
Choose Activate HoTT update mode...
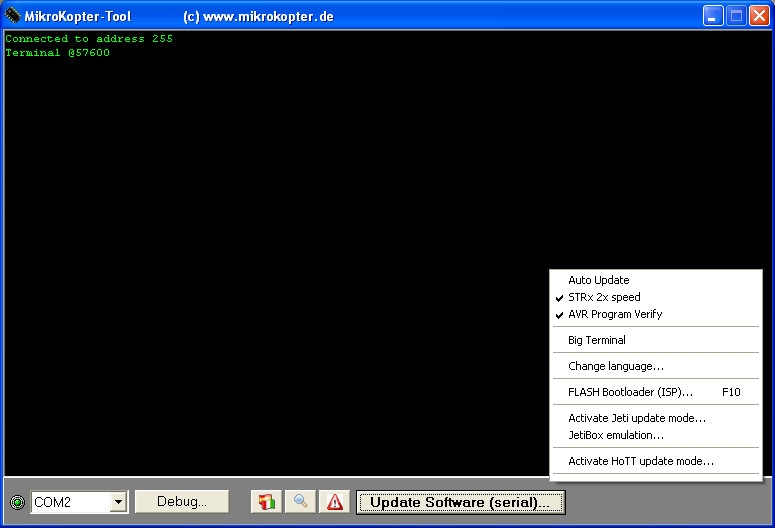pos(640,461)
